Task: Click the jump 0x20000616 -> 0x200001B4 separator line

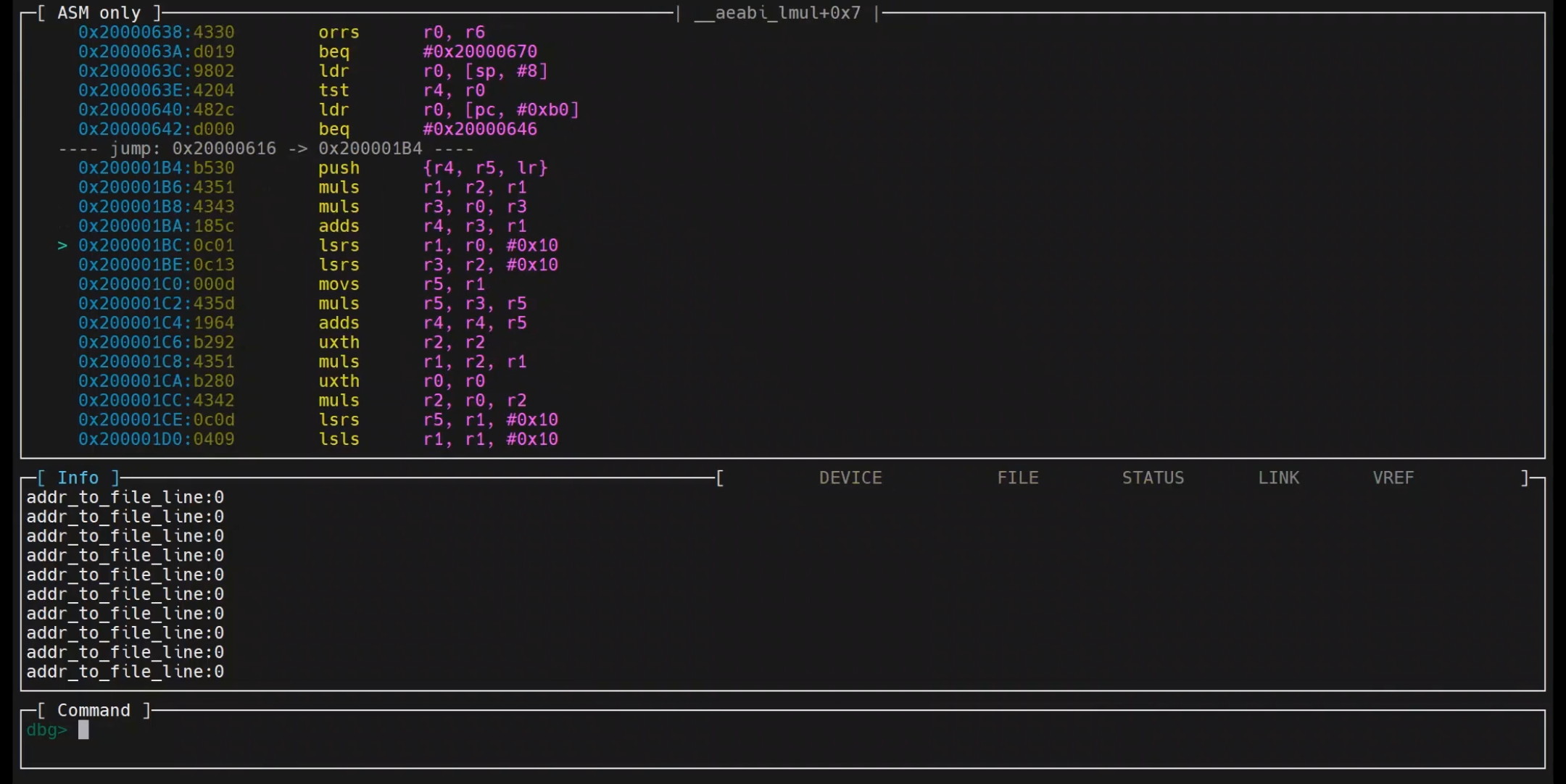Action: pos(266,149)
